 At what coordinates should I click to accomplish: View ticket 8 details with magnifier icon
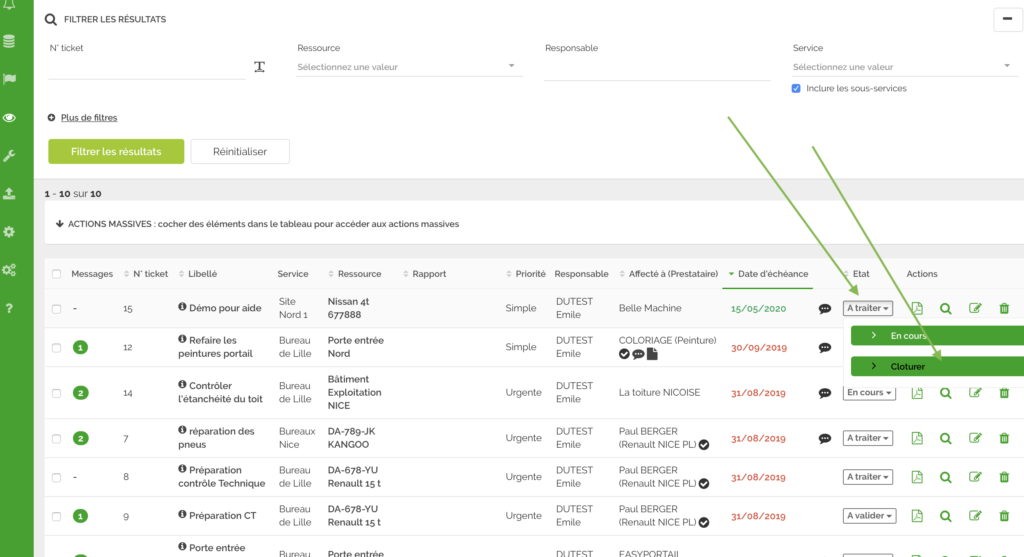(x=945, y=477)
